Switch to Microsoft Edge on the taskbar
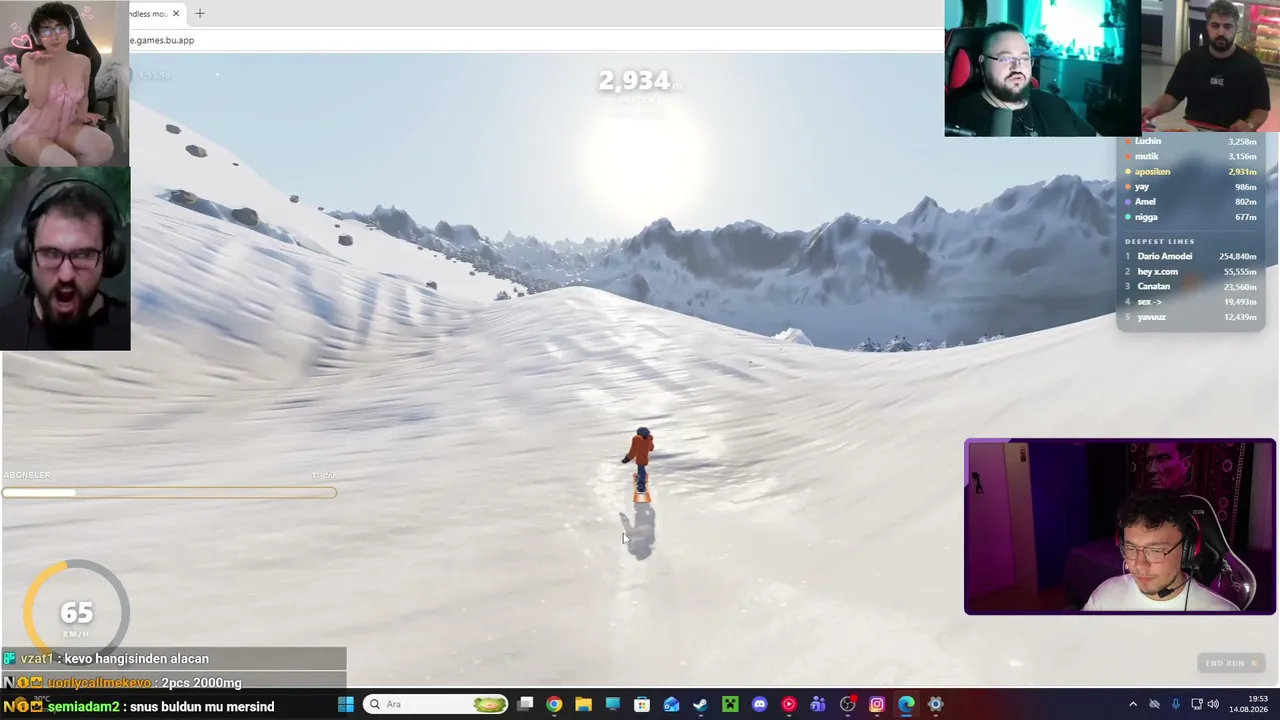This screenshot has width=1280, height=720. click(906, 704)
